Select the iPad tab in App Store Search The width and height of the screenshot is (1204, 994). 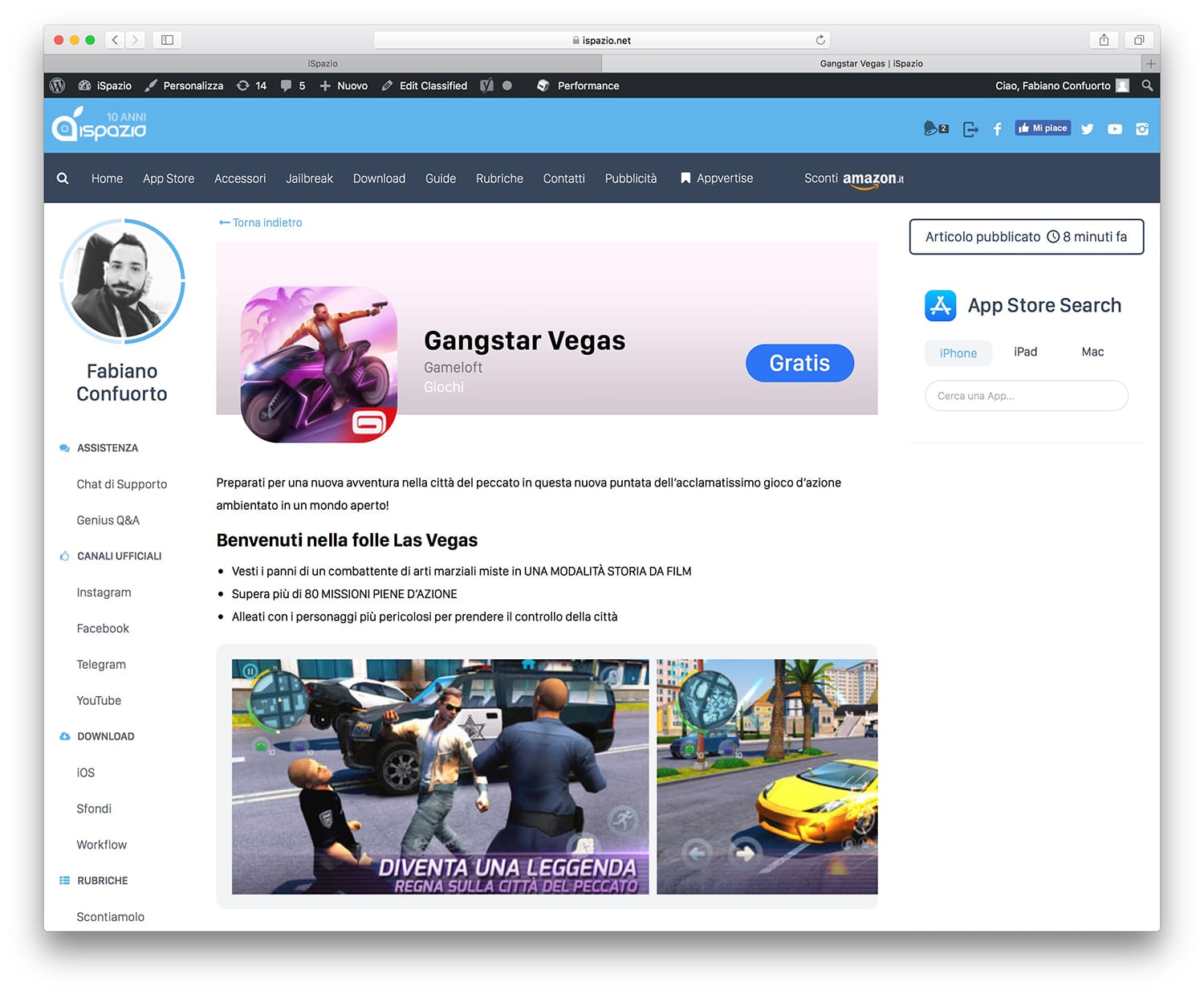point(1026,352)
